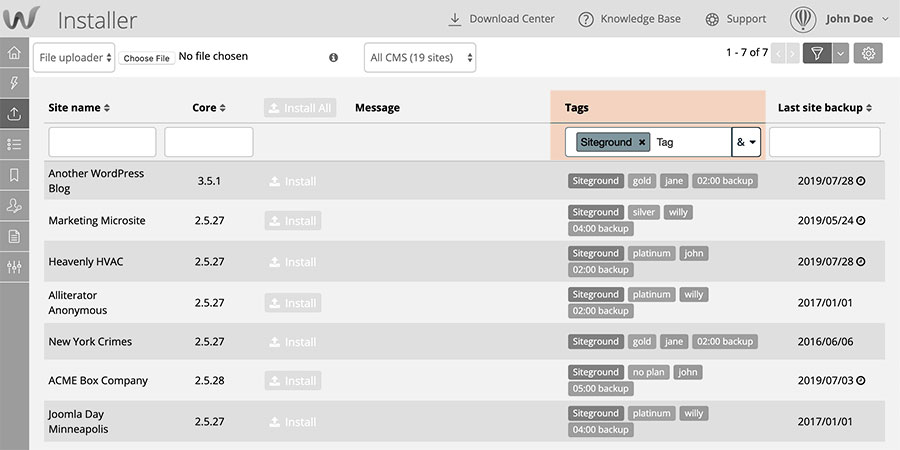The height and width of the screenshot is (450, 900).
Task: Select the New York Crimes site name
Action: pyautogui.click(x=90, y=342)
